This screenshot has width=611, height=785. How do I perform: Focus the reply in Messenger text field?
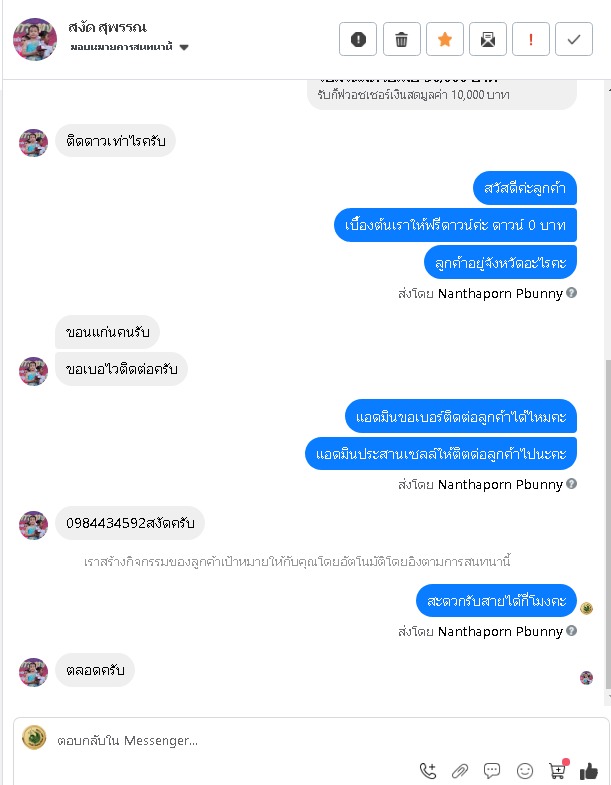[311, 740]
